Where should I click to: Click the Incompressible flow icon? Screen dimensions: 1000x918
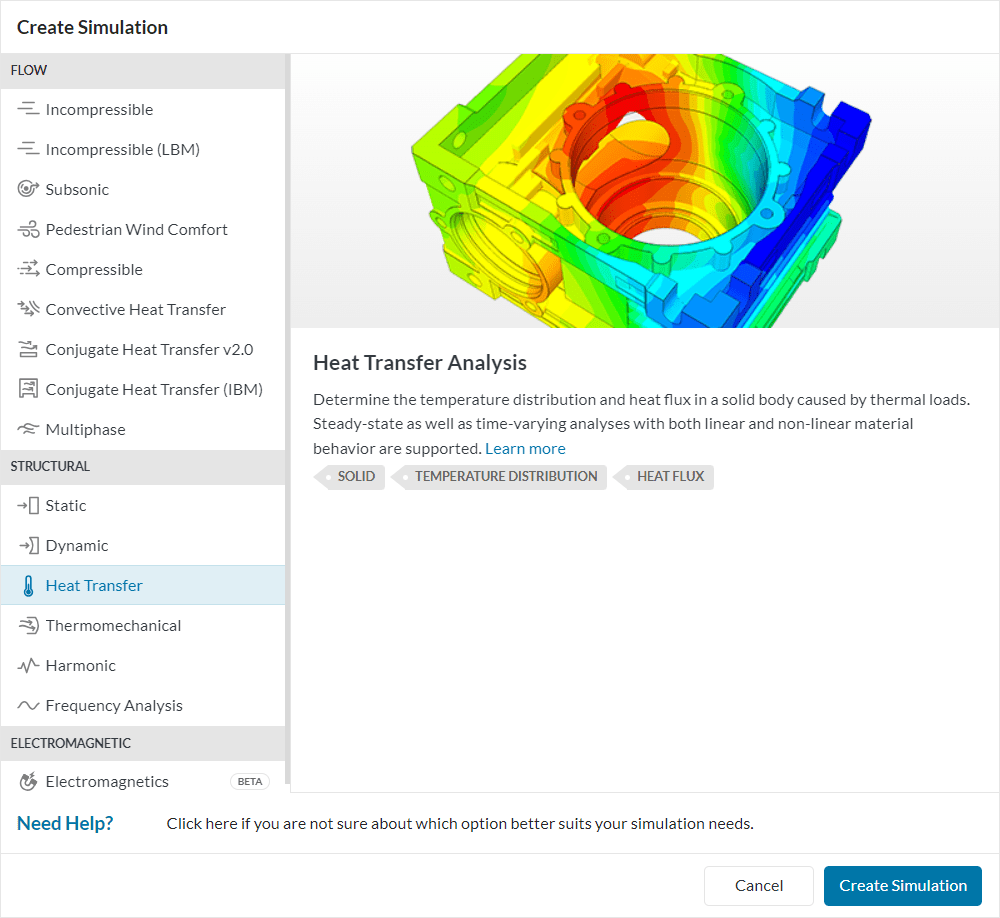pos(28,109)
